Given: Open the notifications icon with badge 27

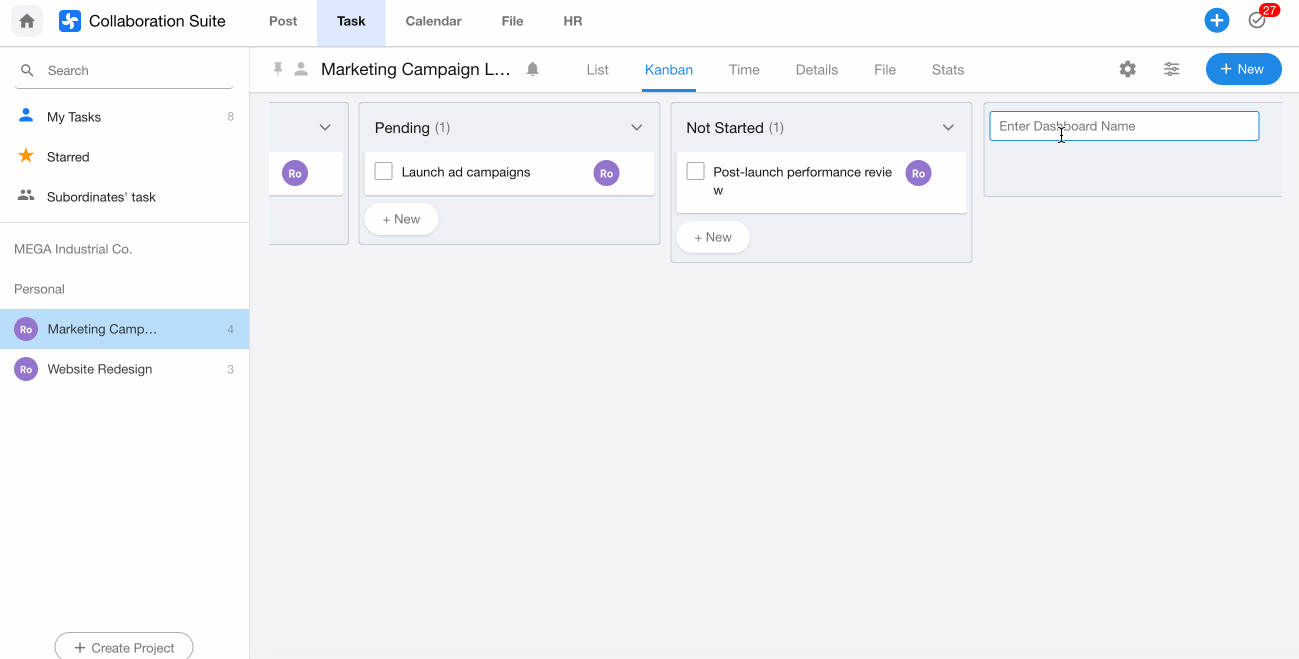Looking at the screenshot, I should click(x=1258, y=21).
